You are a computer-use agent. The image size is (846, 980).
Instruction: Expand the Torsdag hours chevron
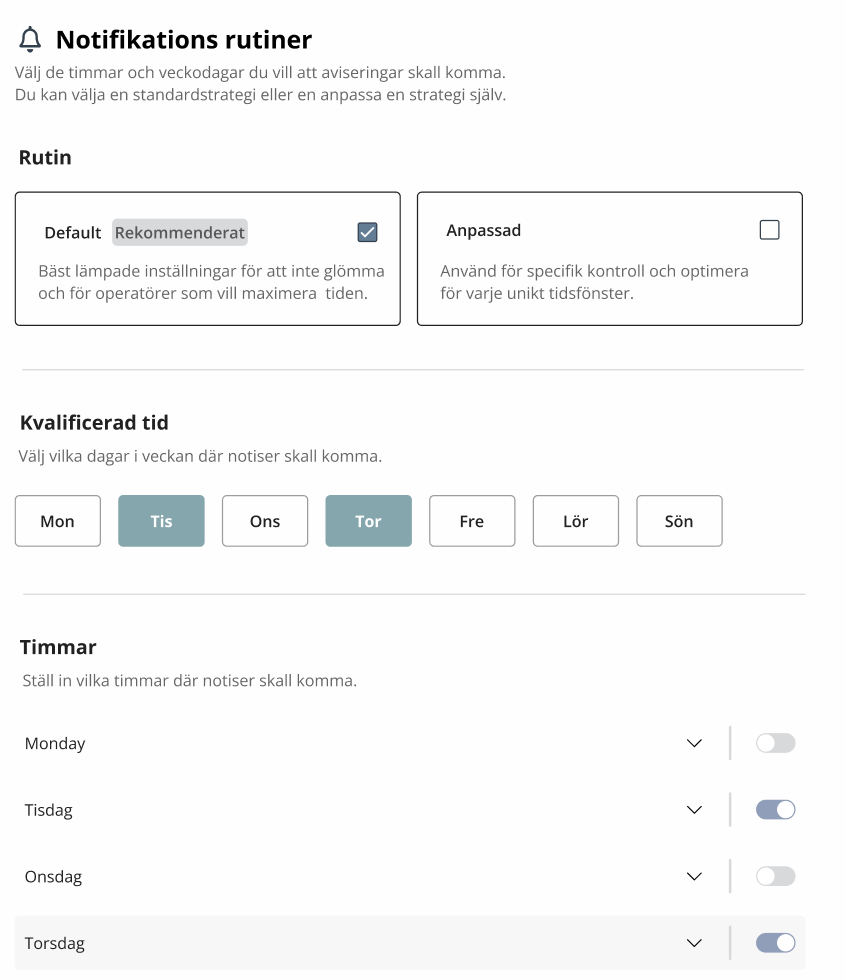tap(695, 943)
